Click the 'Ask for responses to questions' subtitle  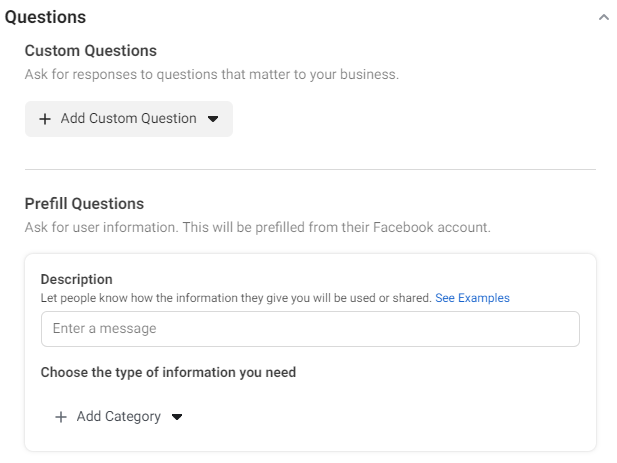(x=212, y=74)
